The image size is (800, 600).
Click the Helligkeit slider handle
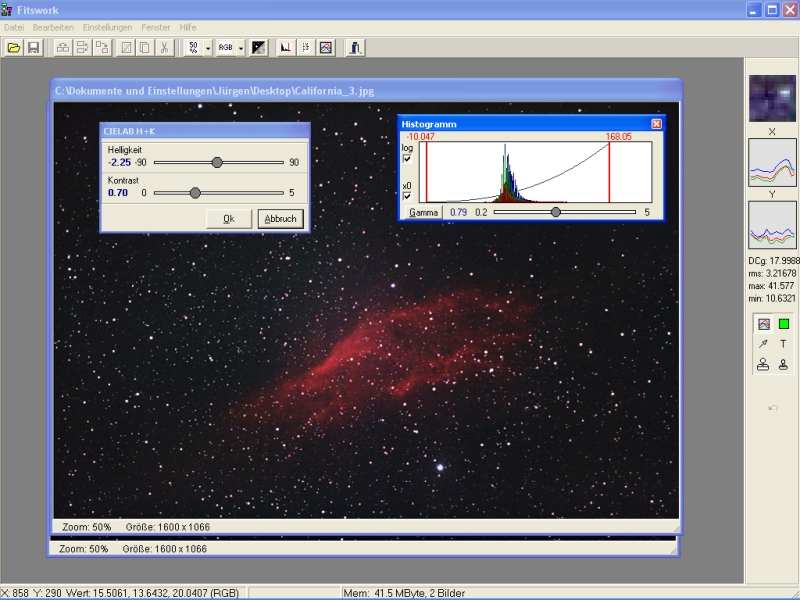click(217, 162)
